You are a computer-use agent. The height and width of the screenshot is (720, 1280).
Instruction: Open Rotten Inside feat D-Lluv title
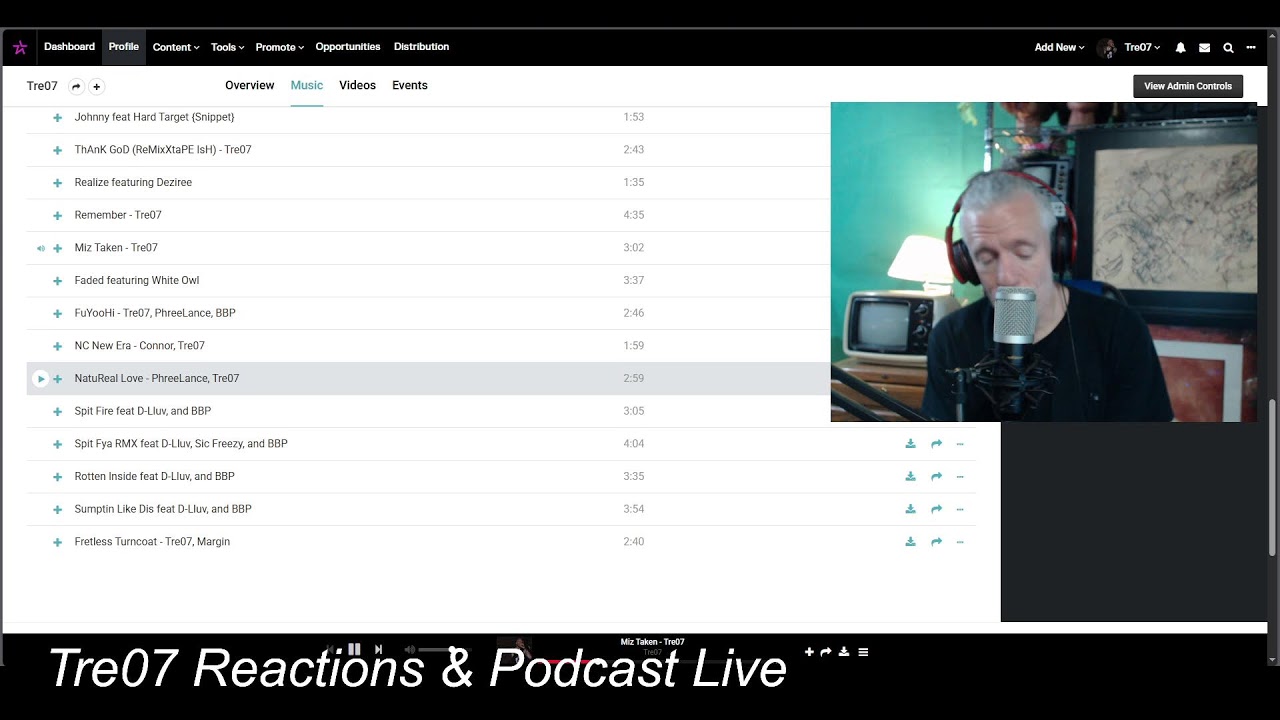154,477
